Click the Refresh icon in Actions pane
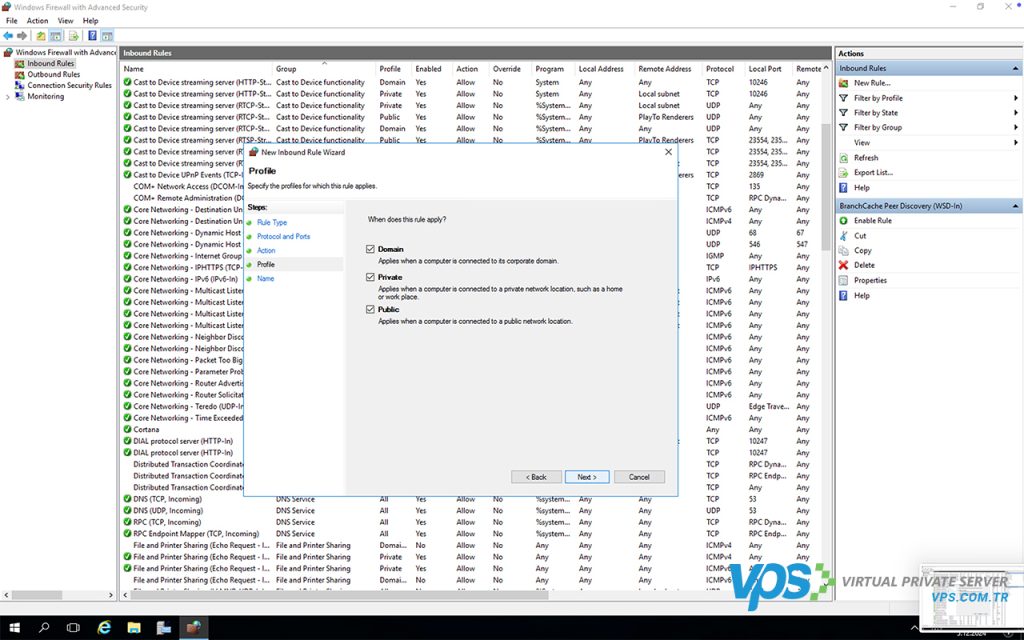The height and width of the screenshot is (640, 1024). pyautogui.click(x=844, y=158)
